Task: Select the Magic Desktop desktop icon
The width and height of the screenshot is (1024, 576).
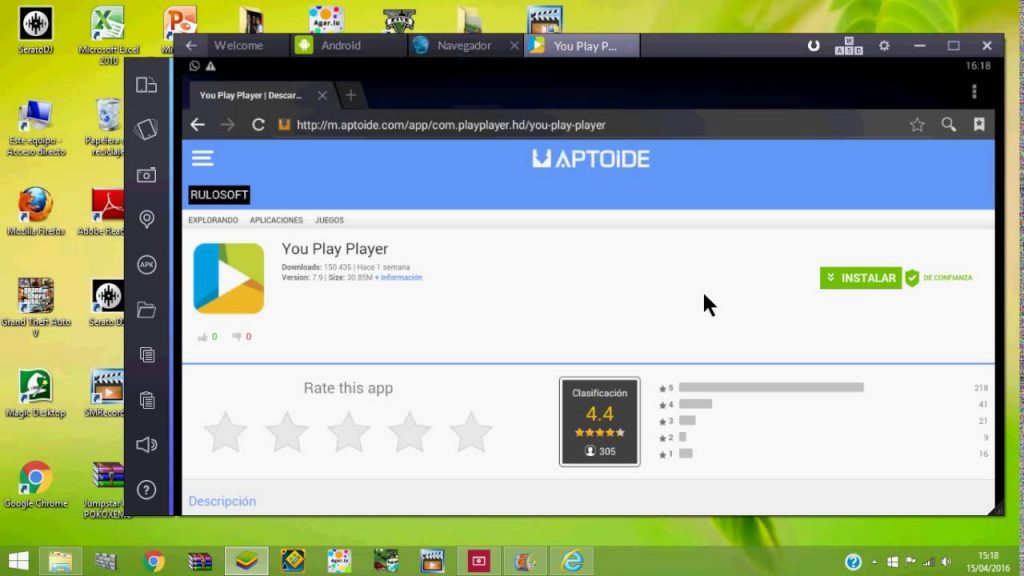Action: 36,393
